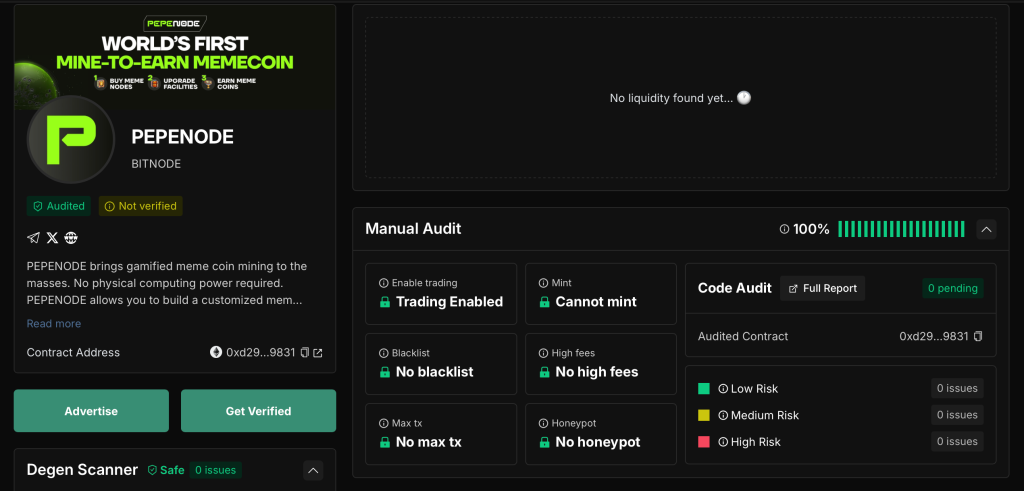Image resolution: width=1024 pixels, height=491 pixels.
Task: Open the project website globe icon
Action: pos(71,238)
